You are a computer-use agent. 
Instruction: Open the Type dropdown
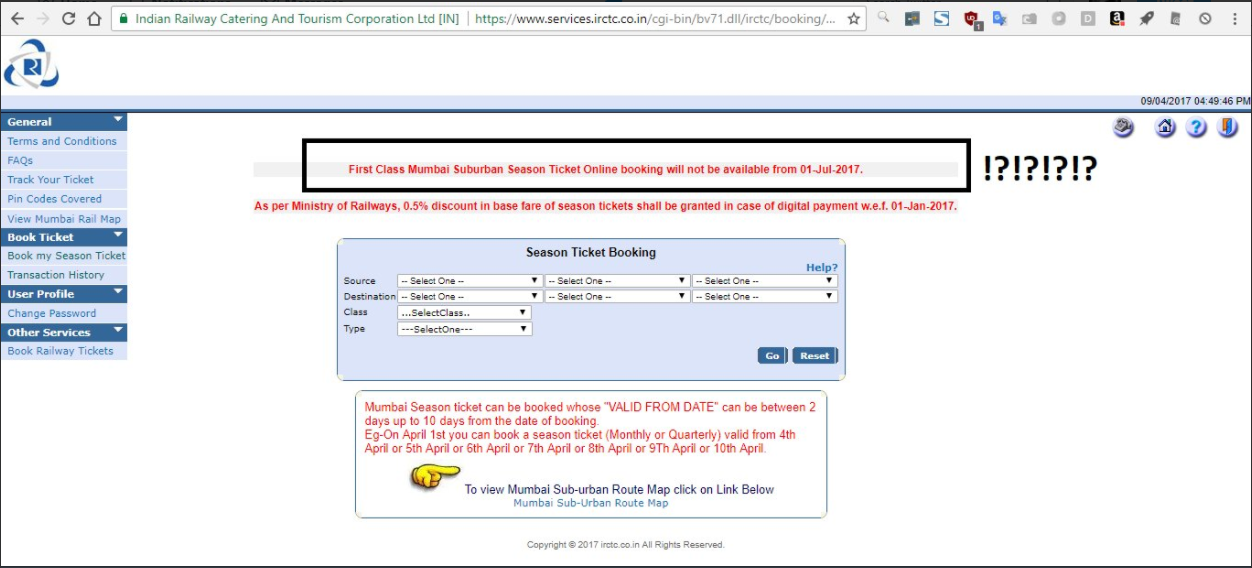[x=464, y=329]
